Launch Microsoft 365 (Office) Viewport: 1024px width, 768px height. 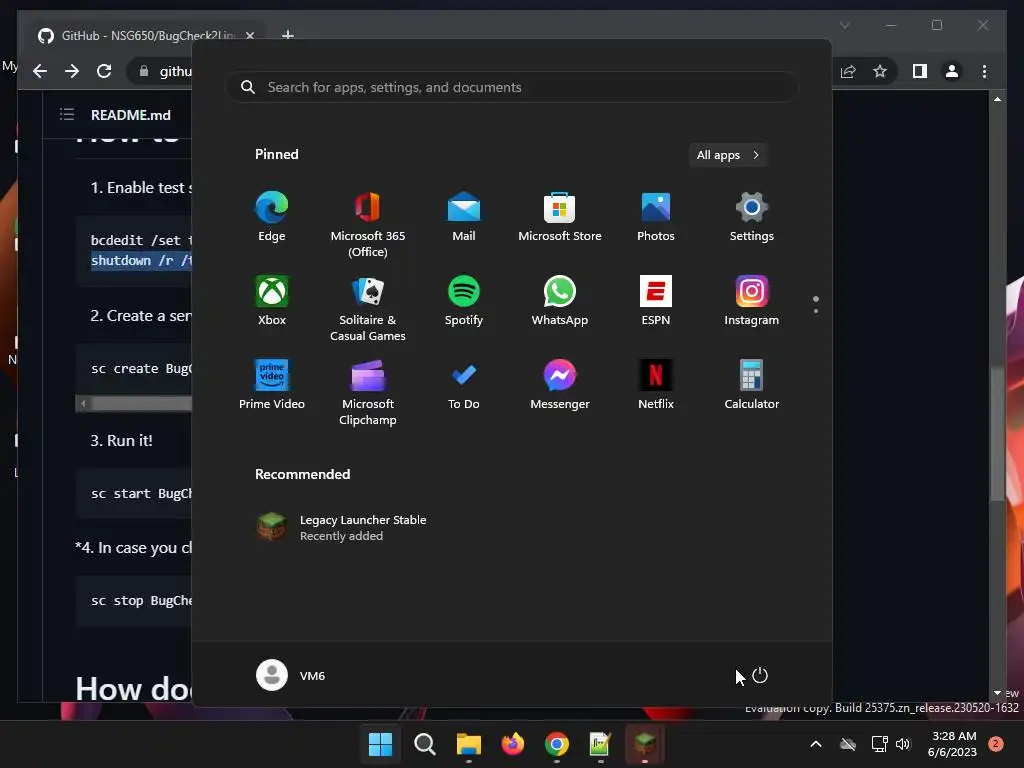click(x=368, y=225)
